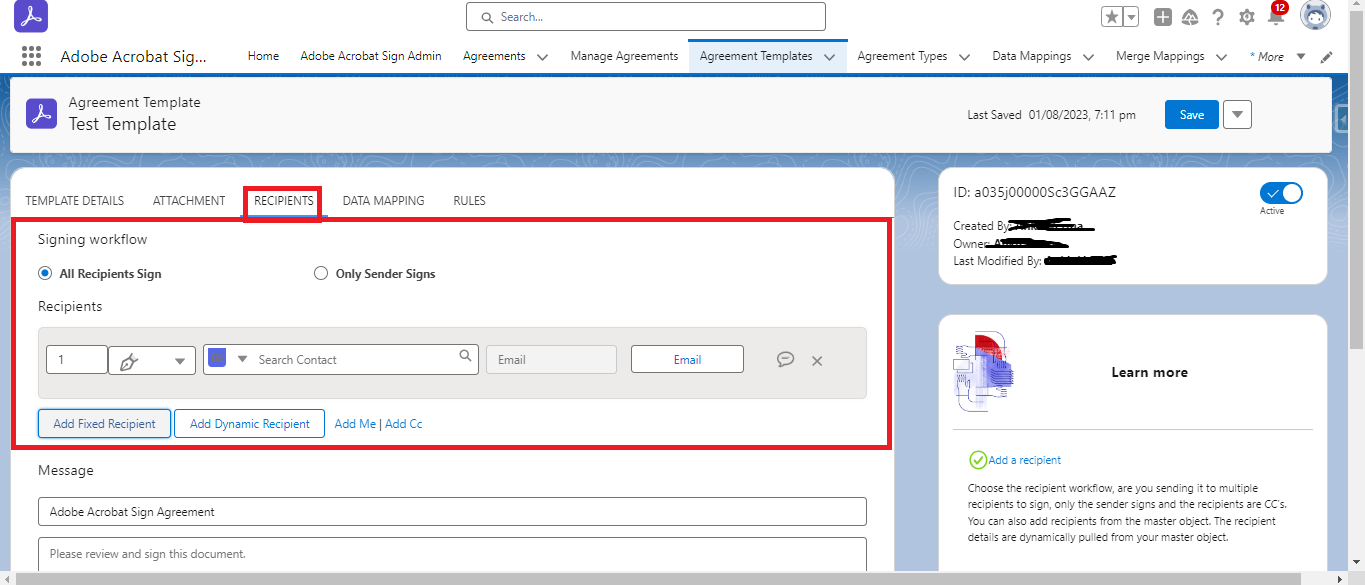Click the Email verification button
The width and height of the screenshot is (1365, 585).
point(687,359)
